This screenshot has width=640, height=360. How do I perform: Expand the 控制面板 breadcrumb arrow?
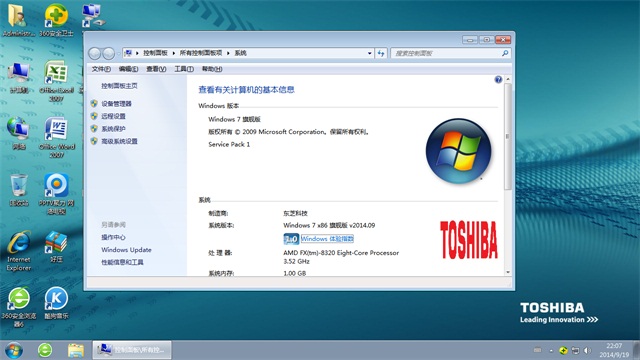tap(174, 53)
